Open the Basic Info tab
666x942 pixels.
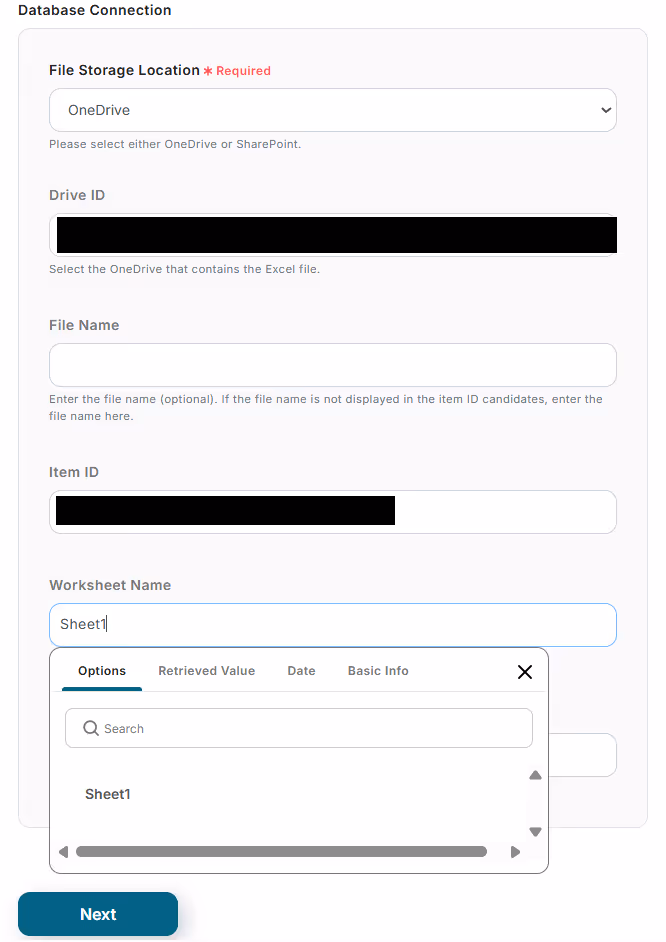pos(378,671)
